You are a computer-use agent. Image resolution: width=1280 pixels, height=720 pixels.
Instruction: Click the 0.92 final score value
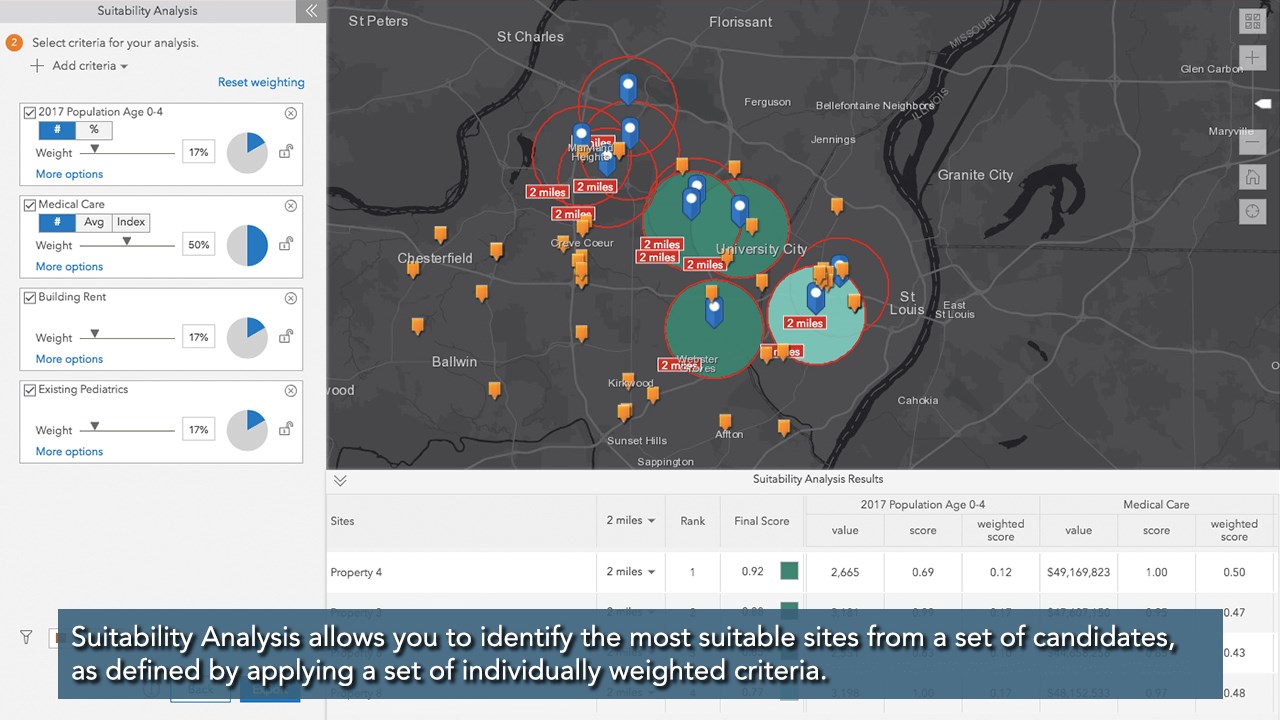(x=753, y=573)
